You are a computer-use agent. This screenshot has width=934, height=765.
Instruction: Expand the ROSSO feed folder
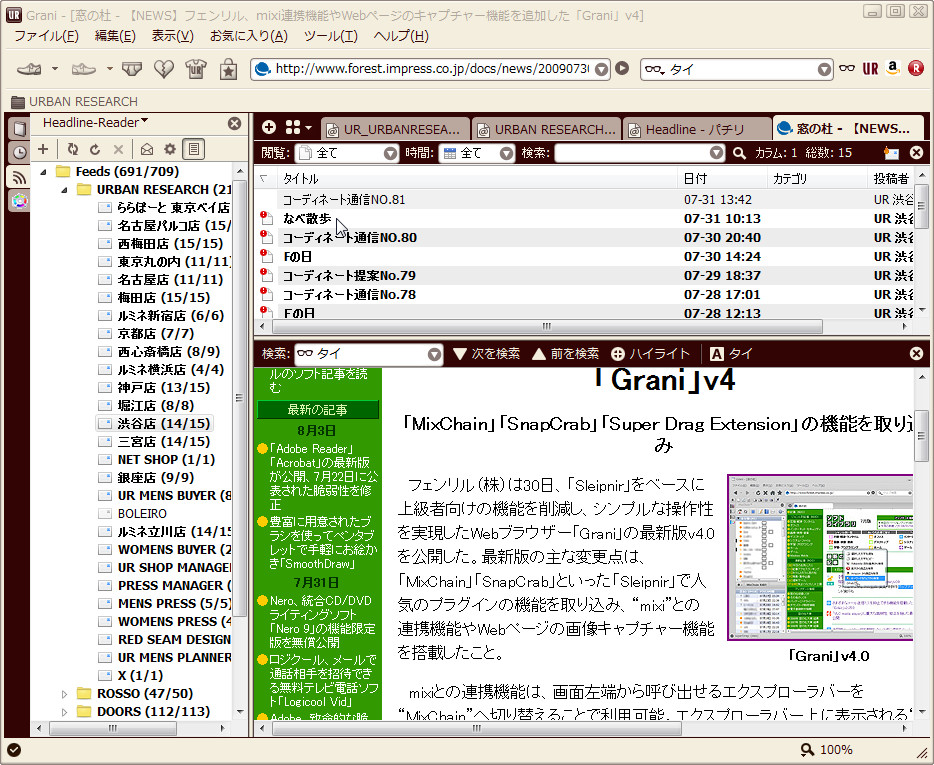point(64,692)
